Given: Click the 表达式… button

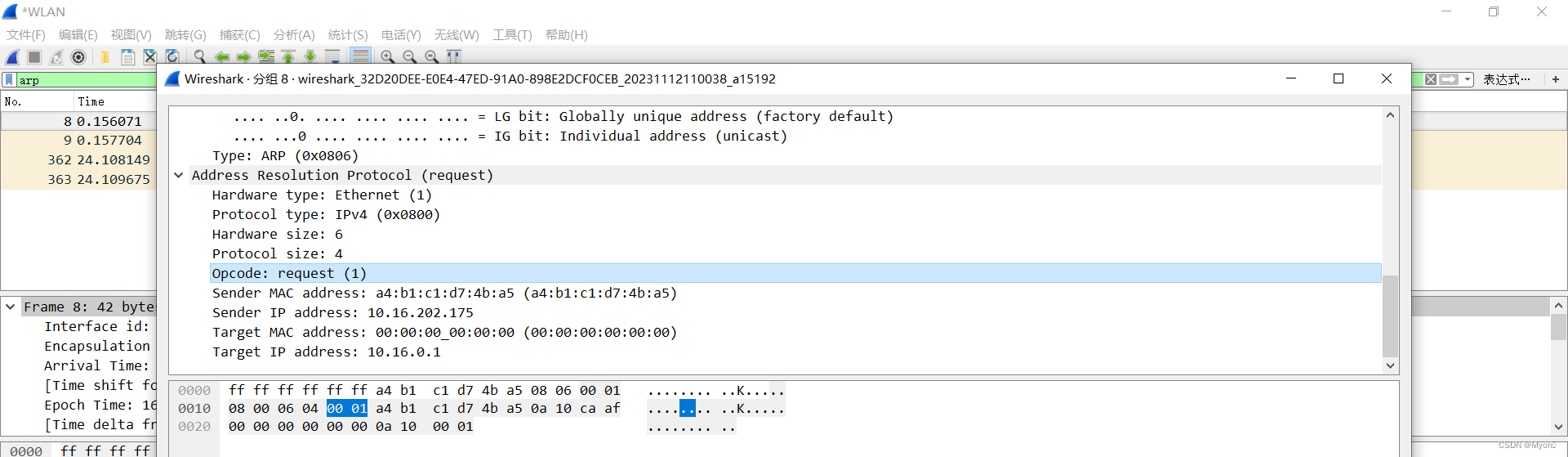Looking at the screenshot, I should [x=1506, y=80].
